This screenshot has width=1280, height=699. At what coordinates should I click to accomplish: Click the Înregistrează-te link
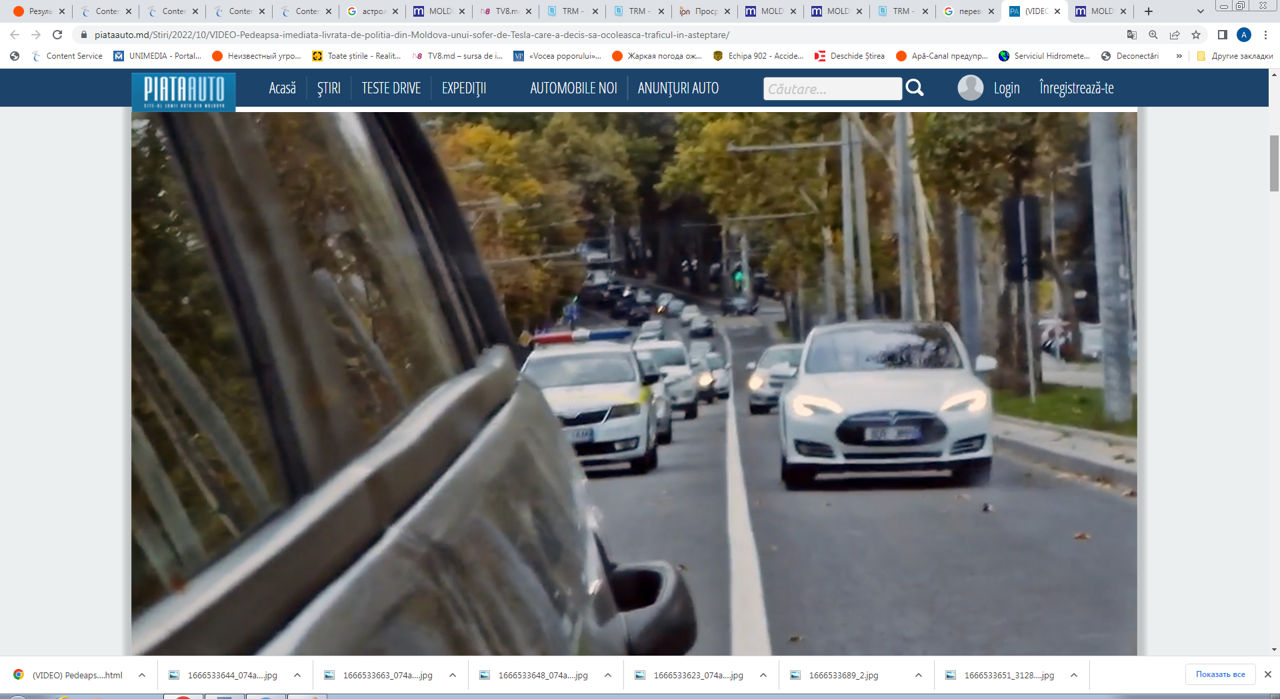click(1076, 88)
